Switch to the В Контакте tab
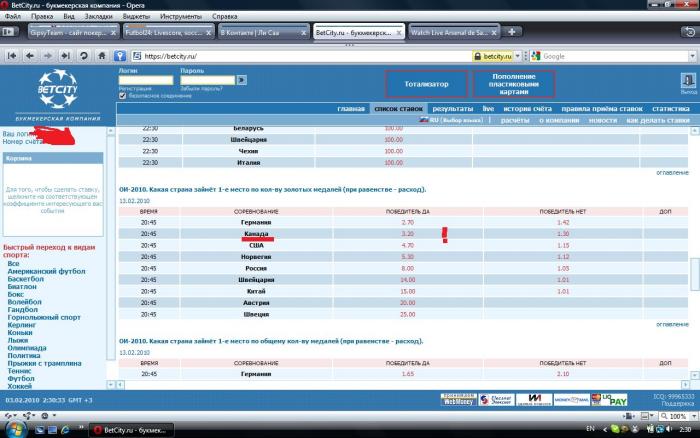The height and width of the screenshot is (438, 700). (263, 32)
